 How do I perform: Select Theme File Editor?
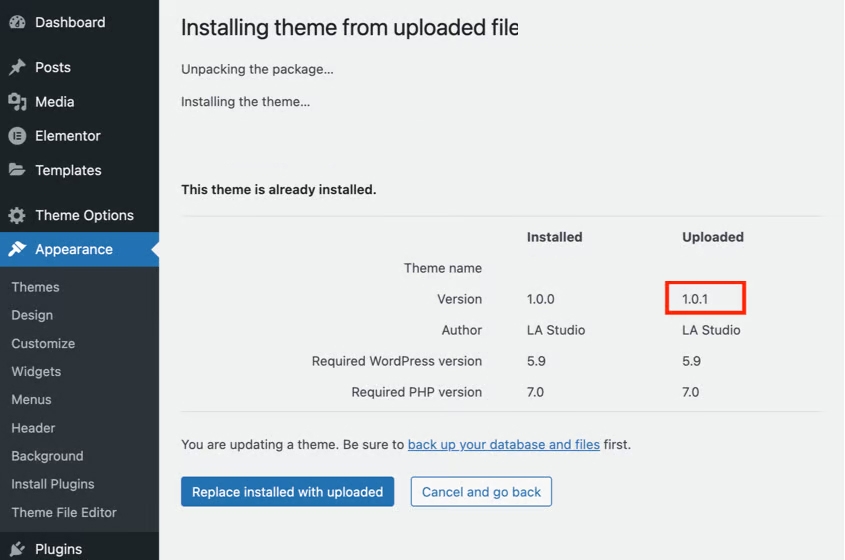point(64,512)
